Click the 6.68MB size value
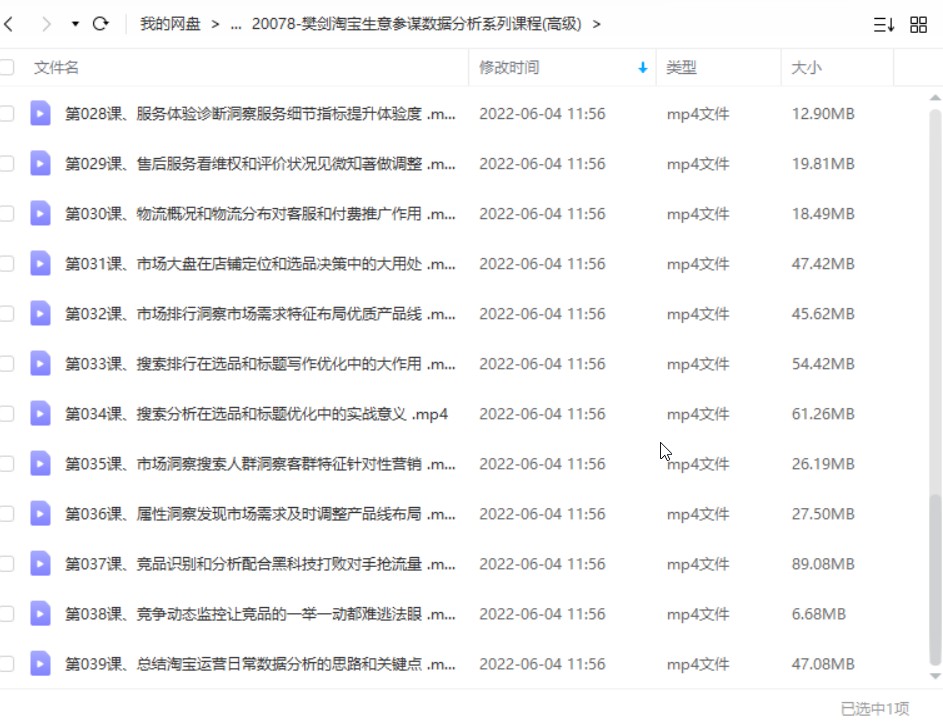The width and height of the screenshot is (943, 725). (819, 614)
